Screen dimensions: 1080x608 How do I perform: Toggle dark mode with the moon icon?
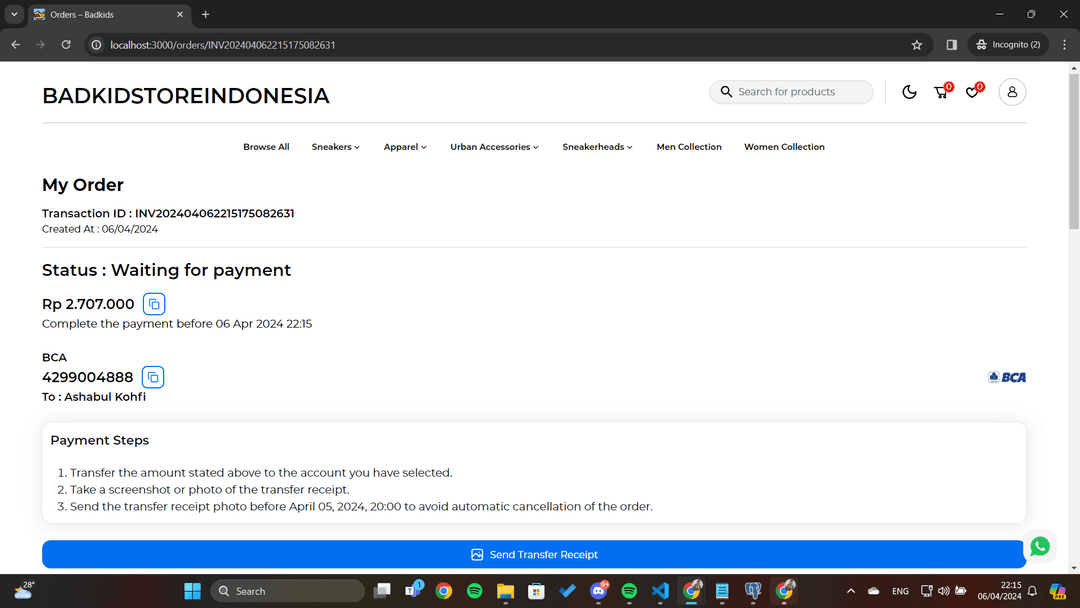(909, 92)
